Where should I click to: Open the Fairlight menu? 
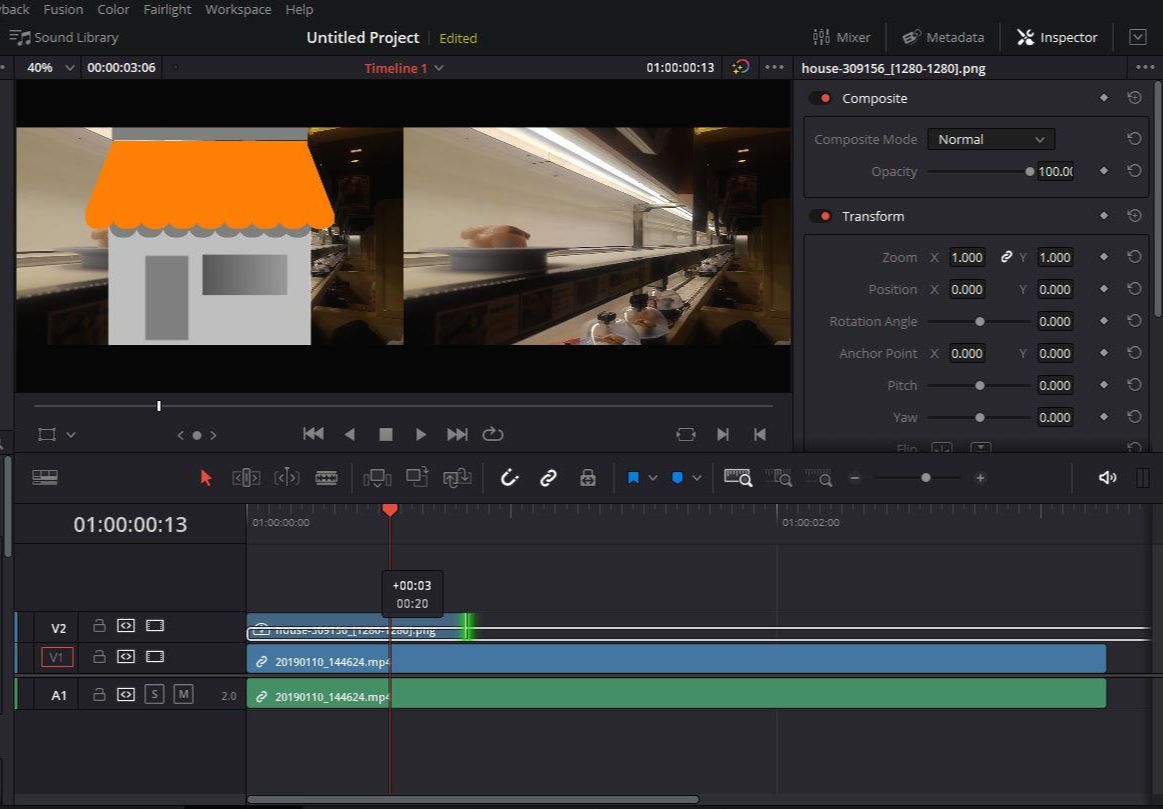[x=167, y=9]
